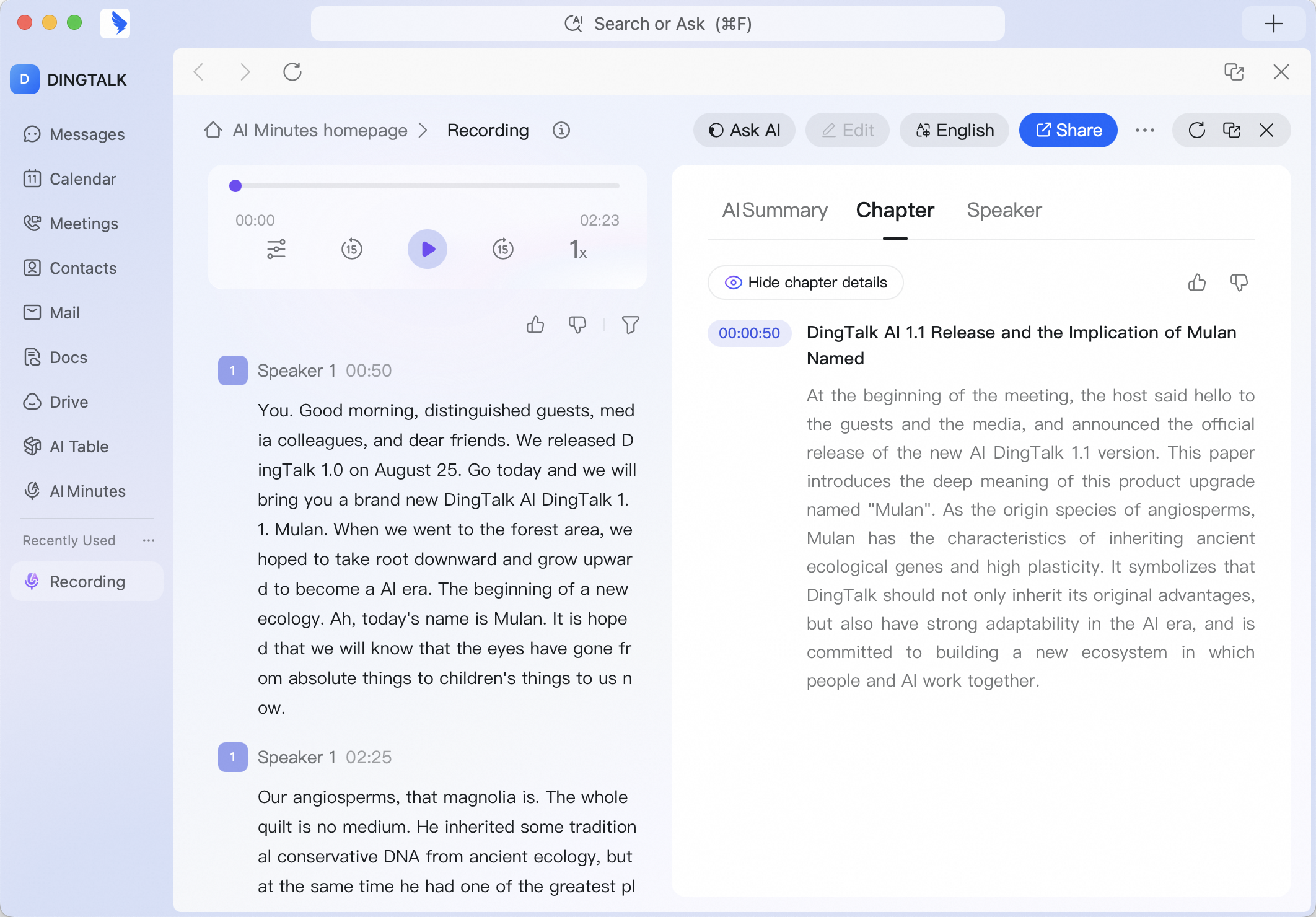Open Recently Used more options dots

point(149,540)
